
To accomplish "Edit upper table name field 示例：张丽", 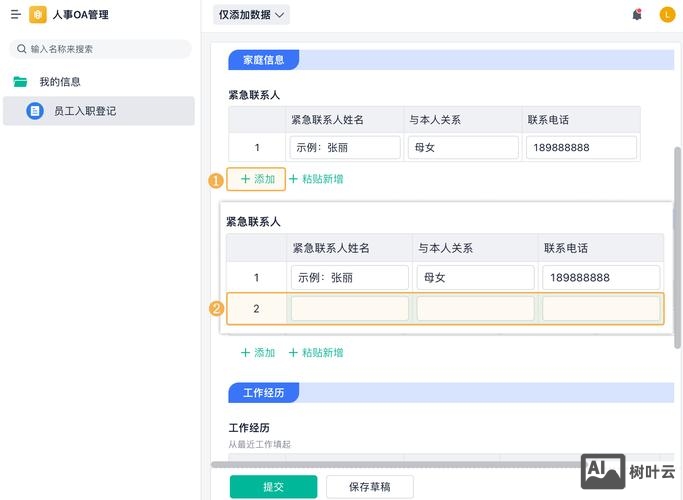I will [x=345, y=147].
